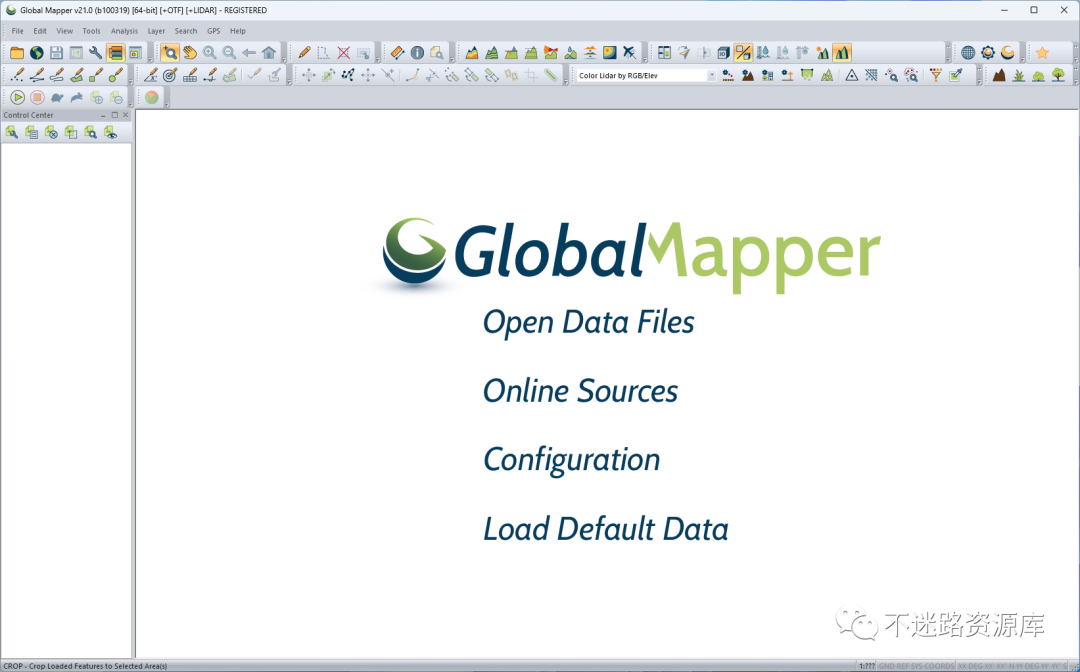Select the Digitizer pencil tool
This screenshot has width=1080, height=672.
tap(304, 53)
